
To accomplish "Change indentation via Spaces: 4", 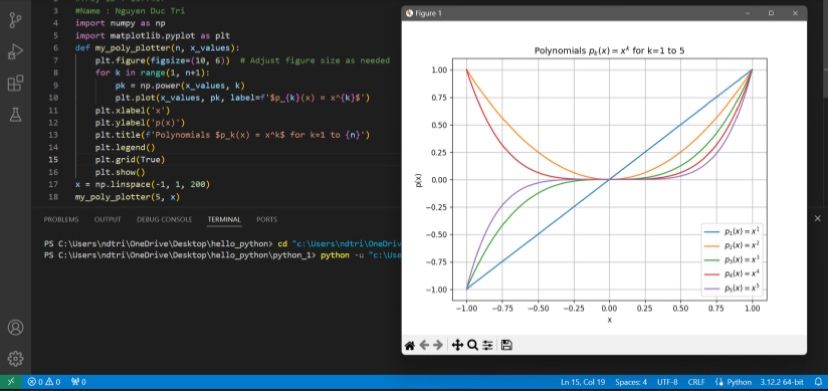I will point(631,381).
